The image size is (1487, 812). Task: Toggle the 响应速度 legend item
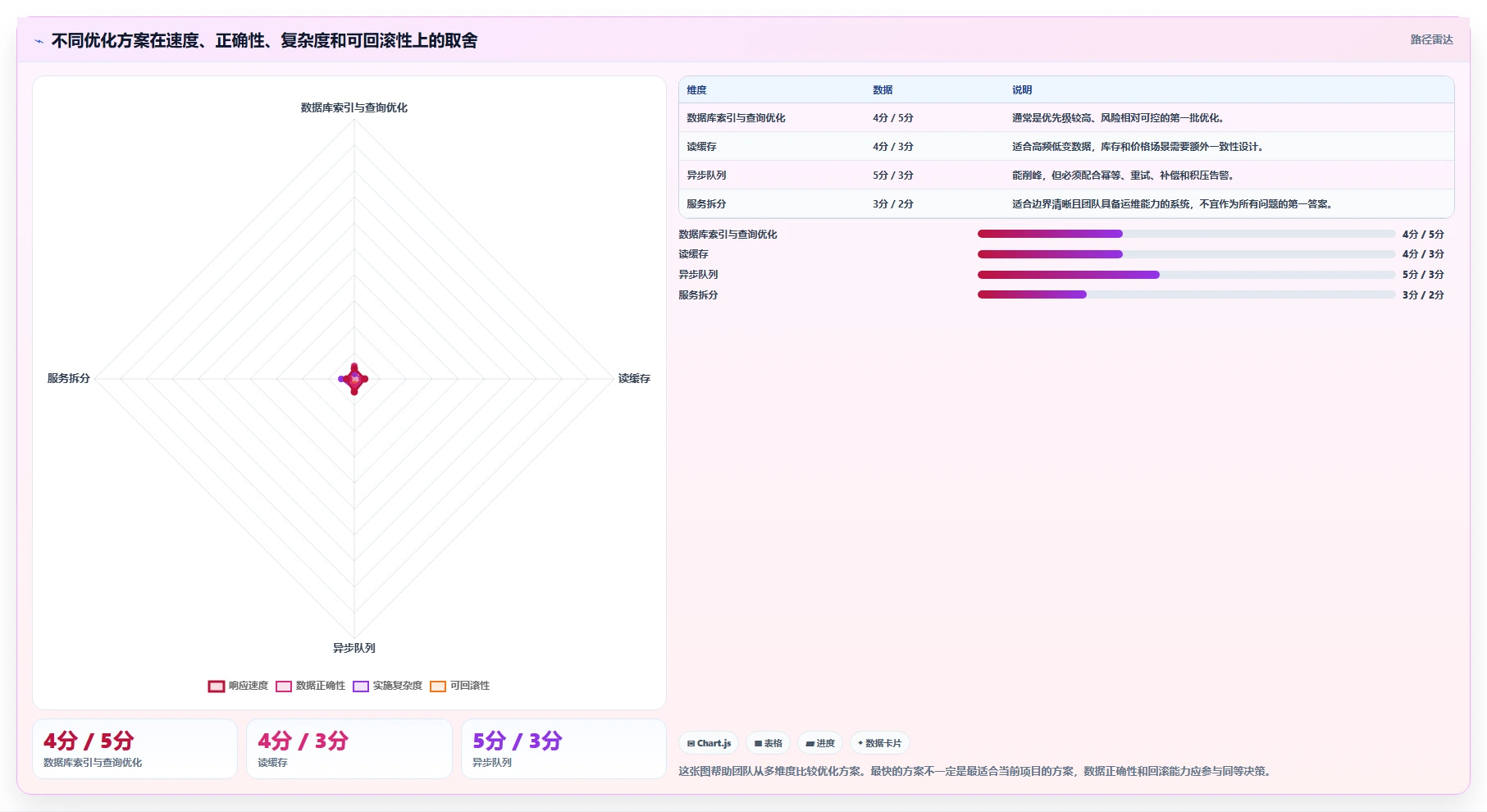tap(238, 686)
